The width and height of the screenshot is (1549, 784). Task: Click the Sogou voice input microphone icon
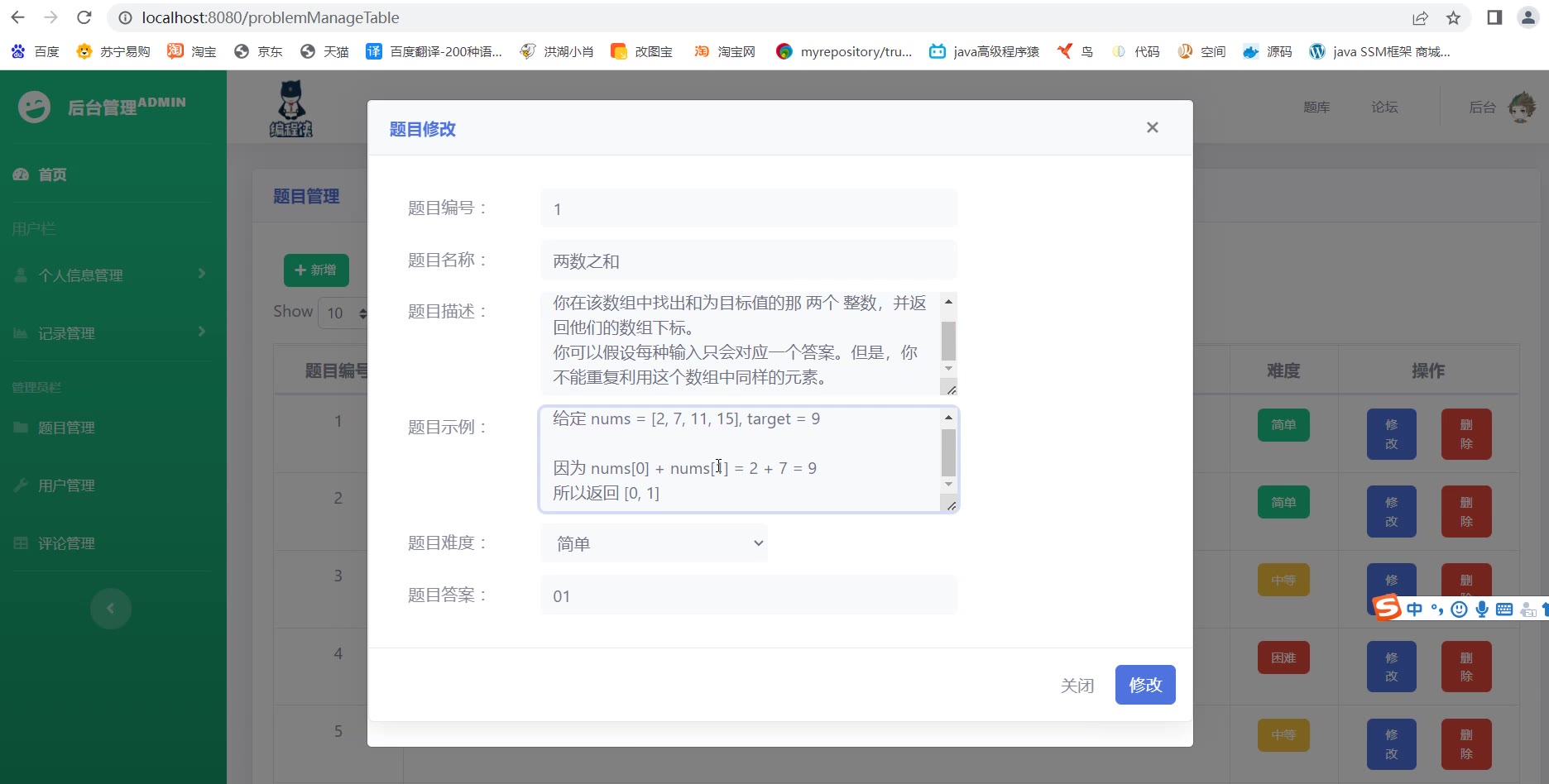[1481, 610]
